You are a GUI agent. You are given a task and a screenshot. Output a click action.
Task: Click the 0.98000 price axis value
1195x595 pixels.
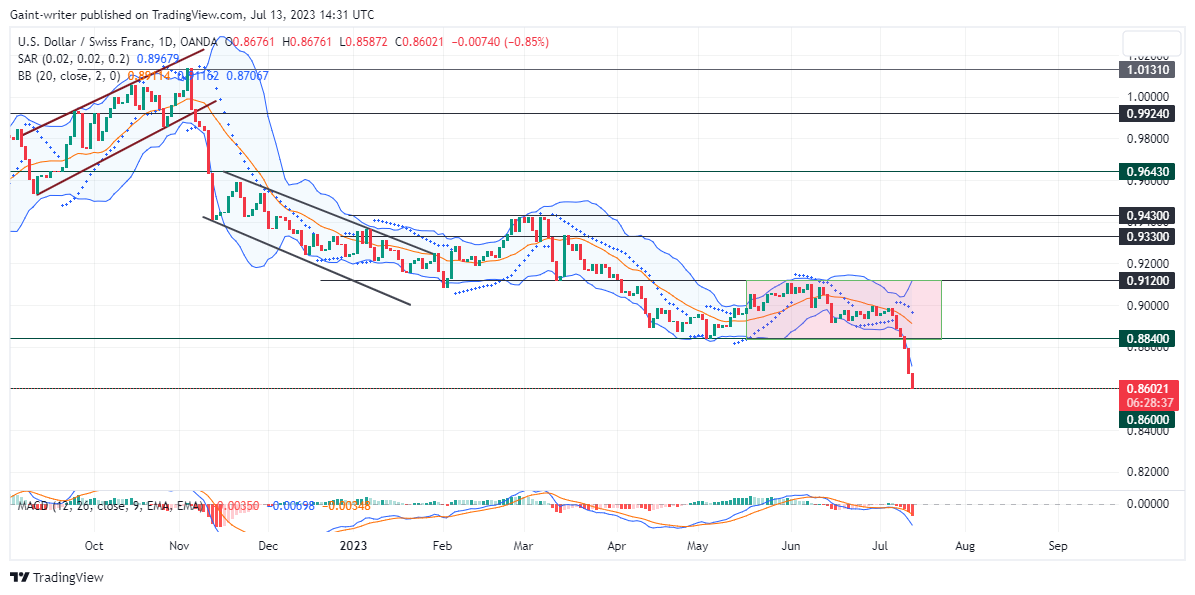[1147, 139]
